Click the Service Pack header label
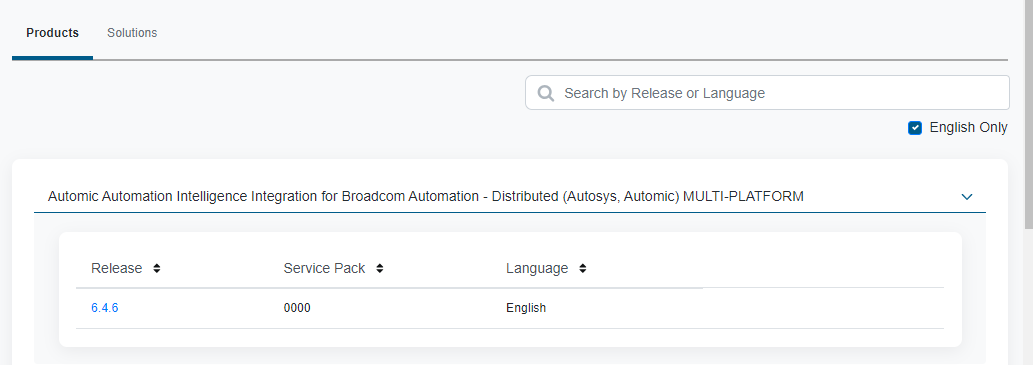 (324, 268)
